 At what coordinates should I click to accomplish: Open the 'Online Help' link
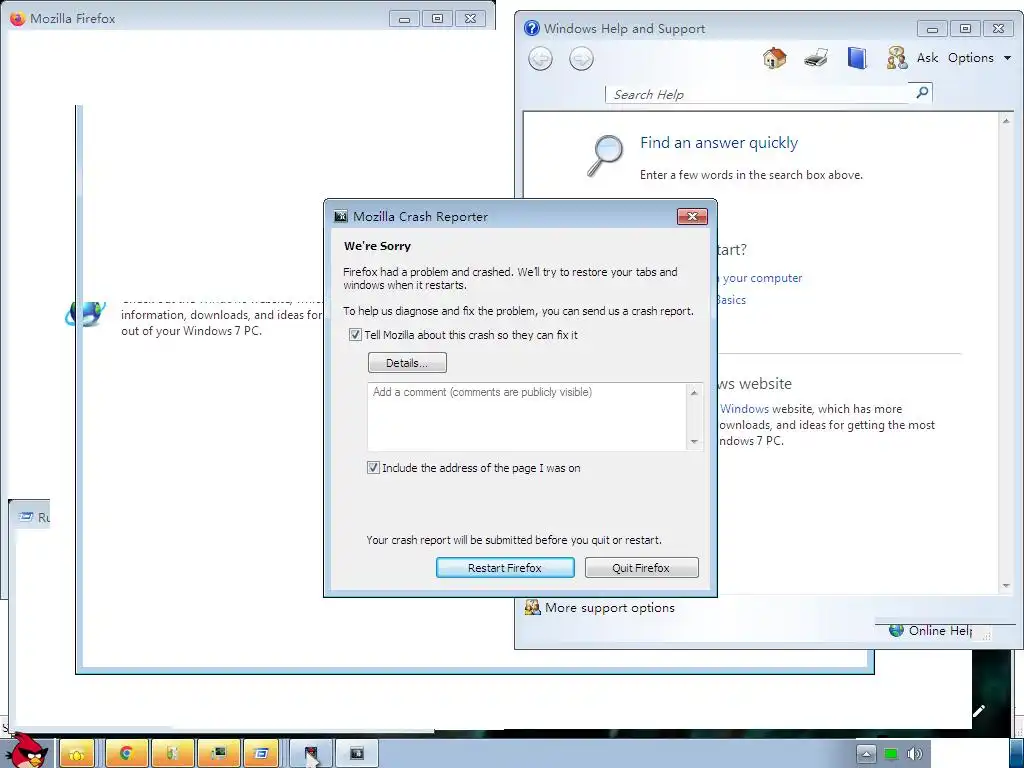pos(940,630)
